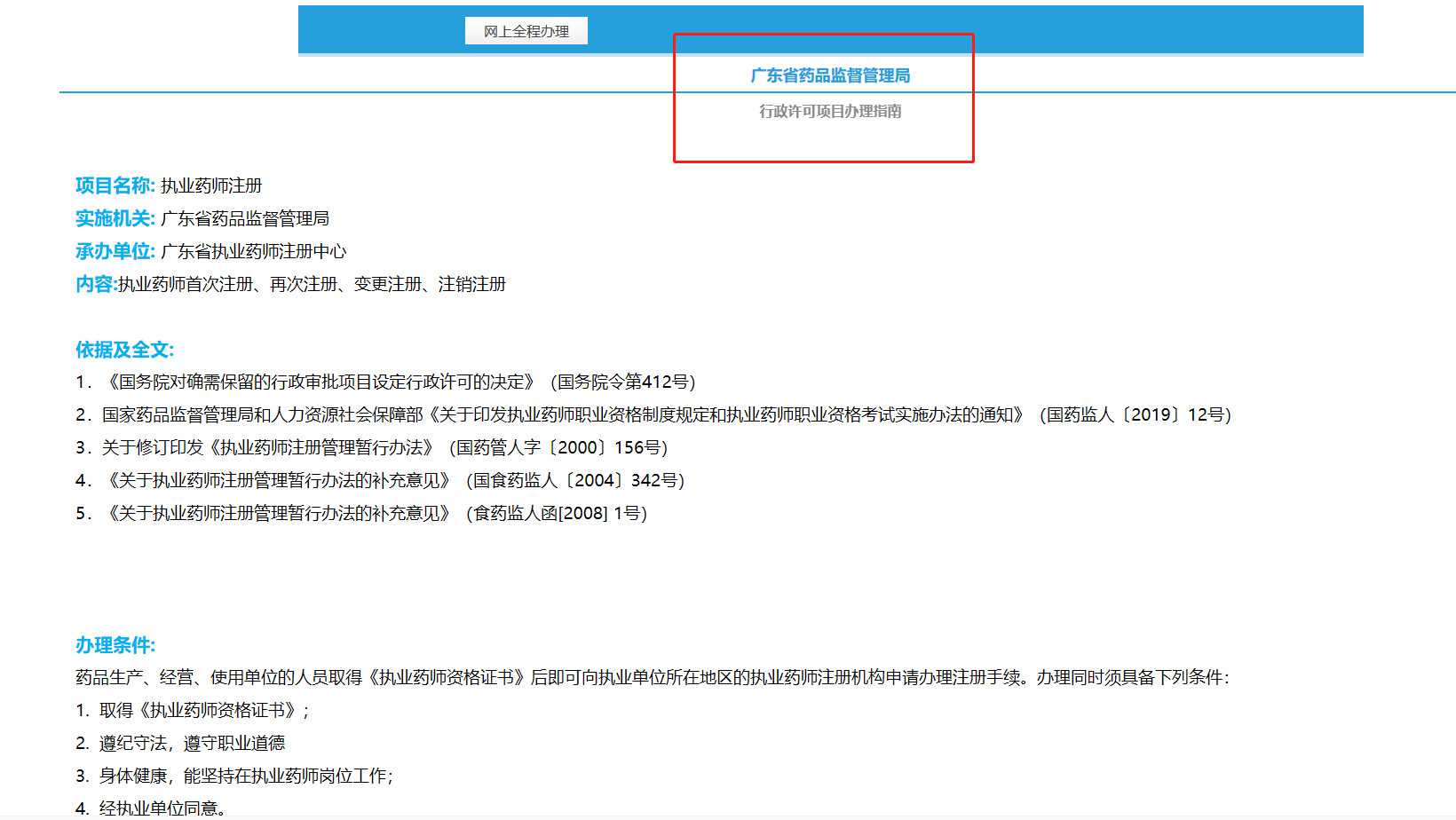Click the 网上全程办理 button
1456x820 pixels.
coord(526,31)
